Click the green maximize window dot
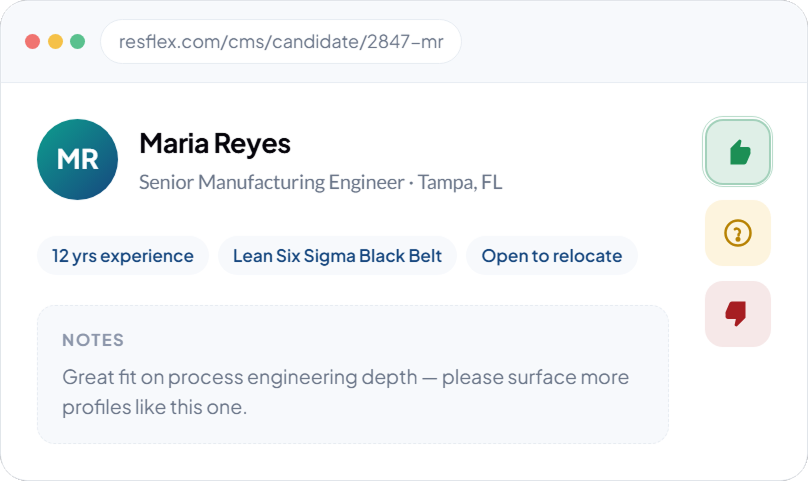Image resolution: width=808 pixels, height=481 pixels. click(77, 41)
